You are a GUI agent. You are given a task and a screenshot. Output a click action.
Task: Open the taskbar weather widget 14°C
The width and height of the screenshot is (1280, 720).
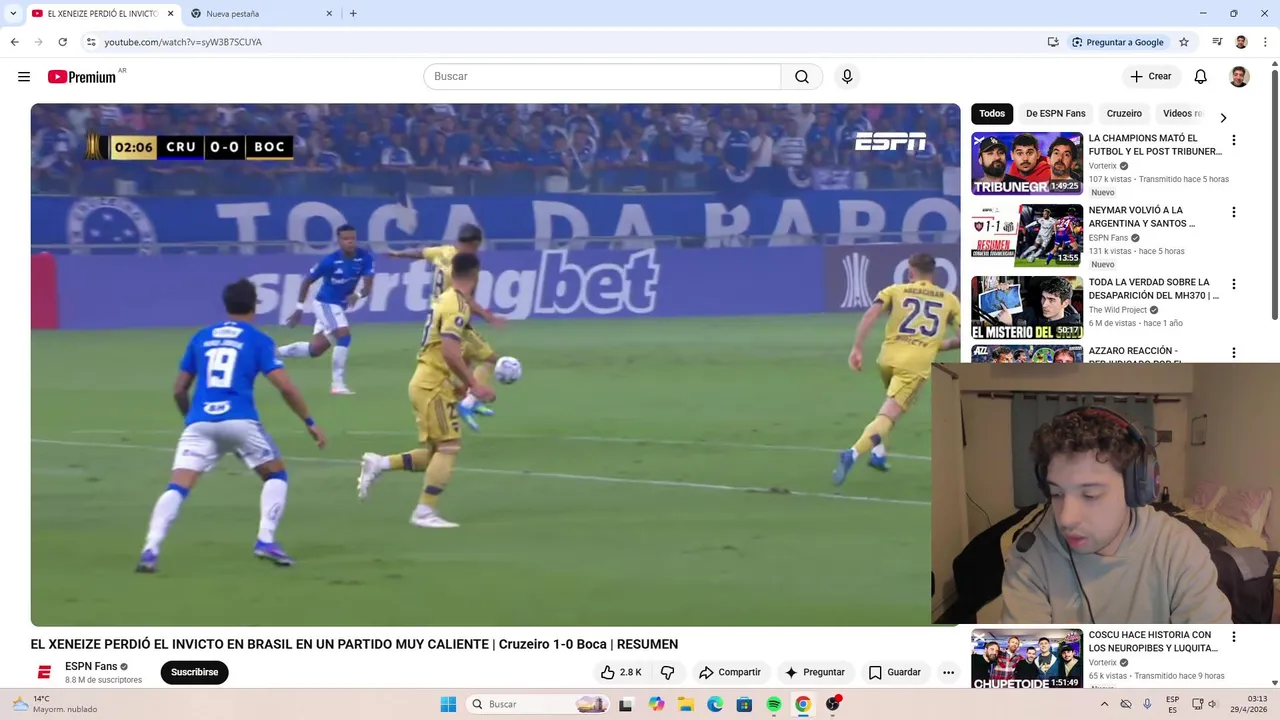[x=55, y=704]
